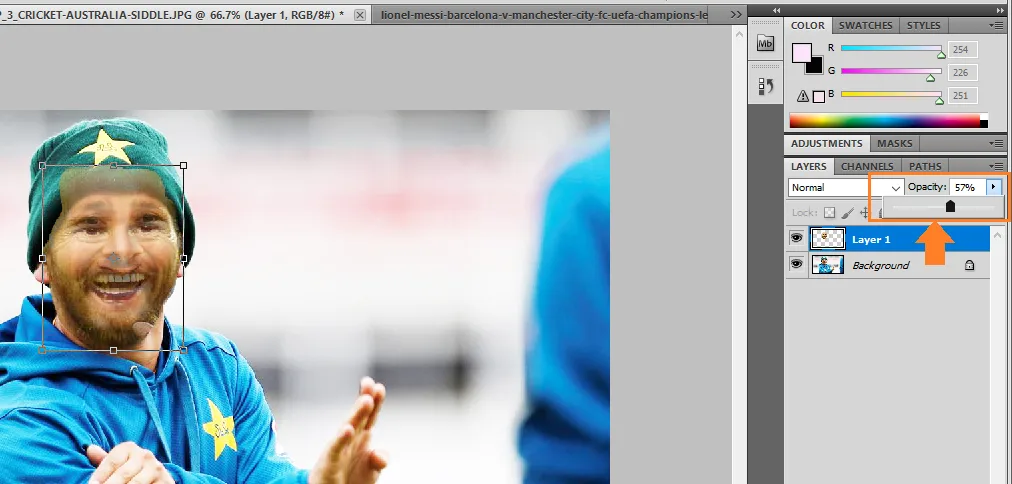Select the gamut-safe color swatch beside warning
The width and height of the screenshot is (1012, 484).
(x=818, y=97)
